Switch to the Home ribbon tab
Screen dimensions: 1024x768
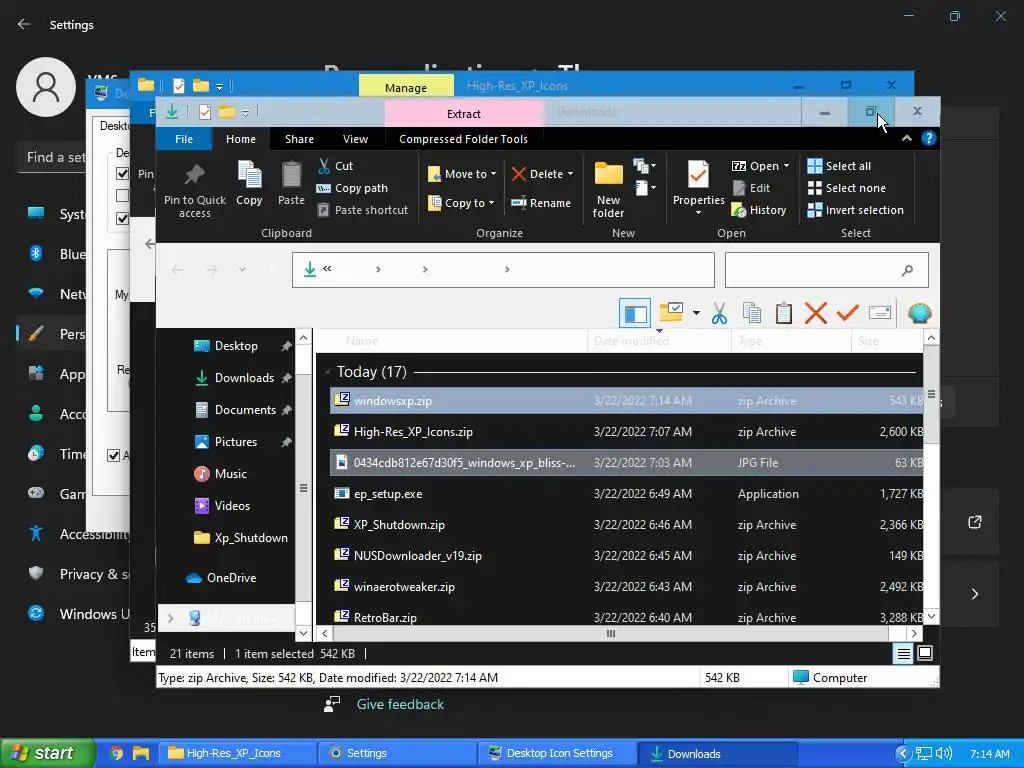241,139
